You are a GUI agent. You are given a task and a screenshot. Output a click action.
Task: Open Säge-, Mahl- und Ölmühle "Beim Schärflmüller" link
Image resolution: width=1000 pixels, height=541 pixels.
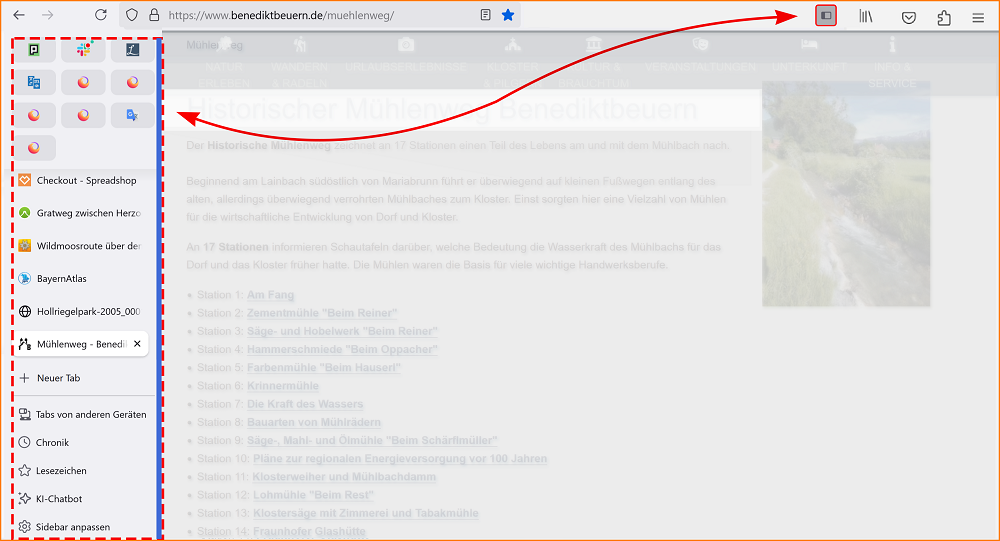pyautogui.click(x=372, y=440)
